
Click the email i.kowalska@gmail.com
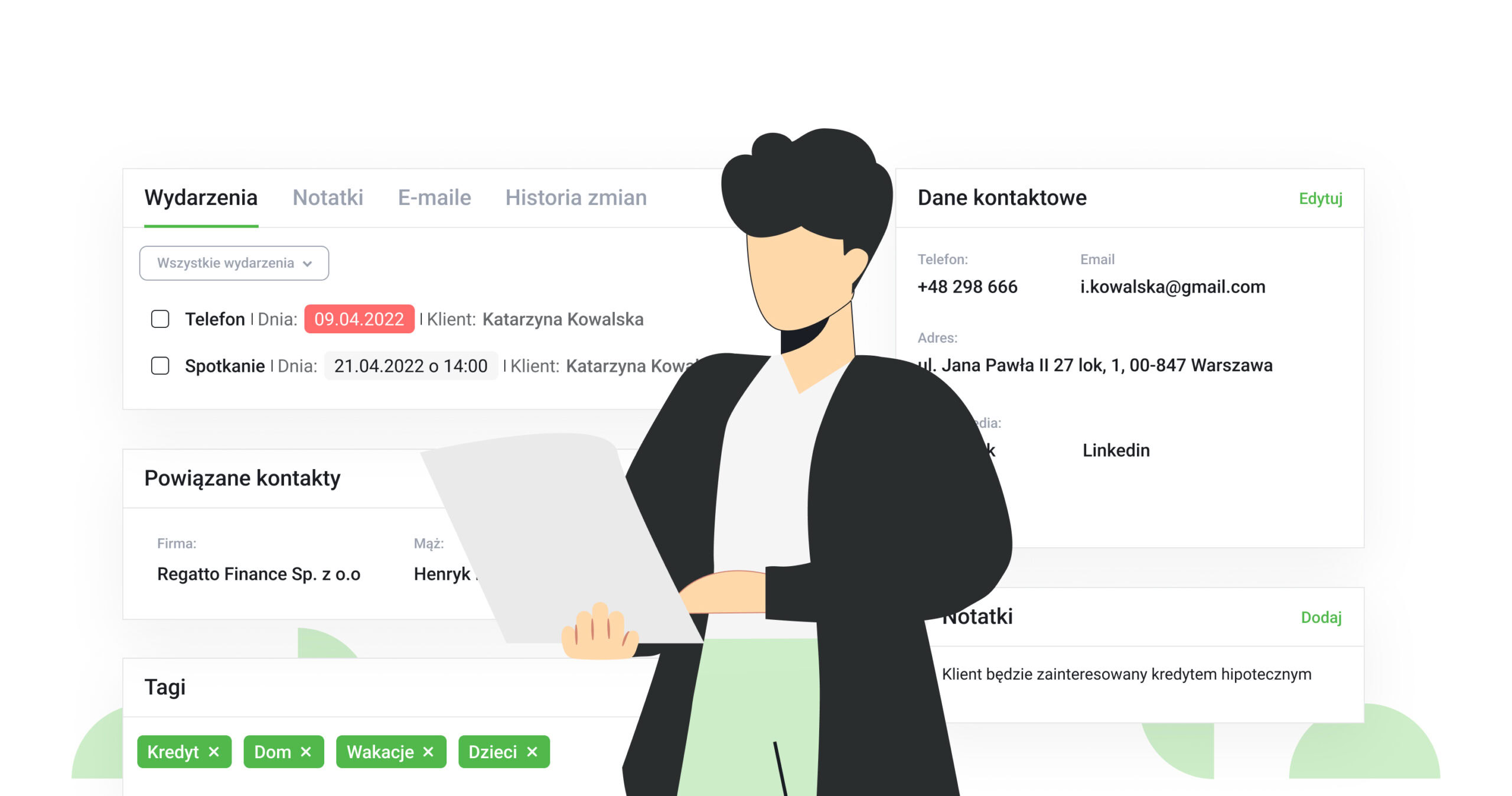[1173, 287]
